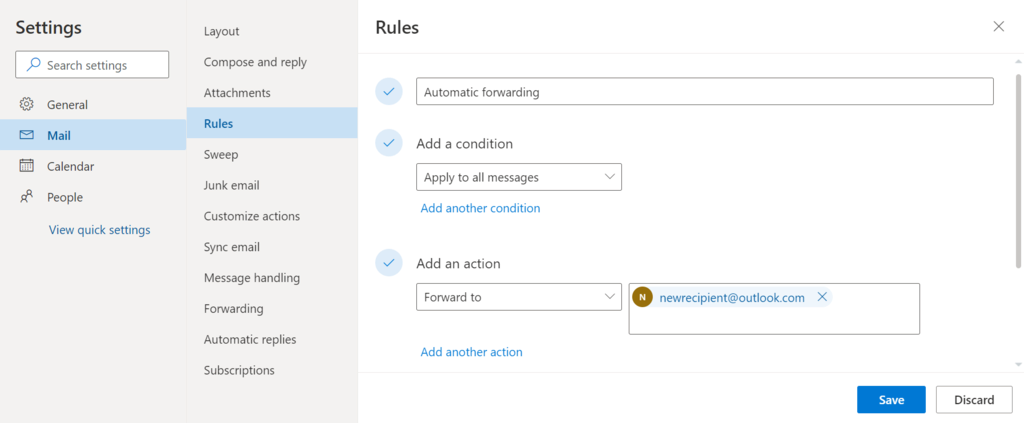Click the Calendar icon in sidebar

coord(27,166)
